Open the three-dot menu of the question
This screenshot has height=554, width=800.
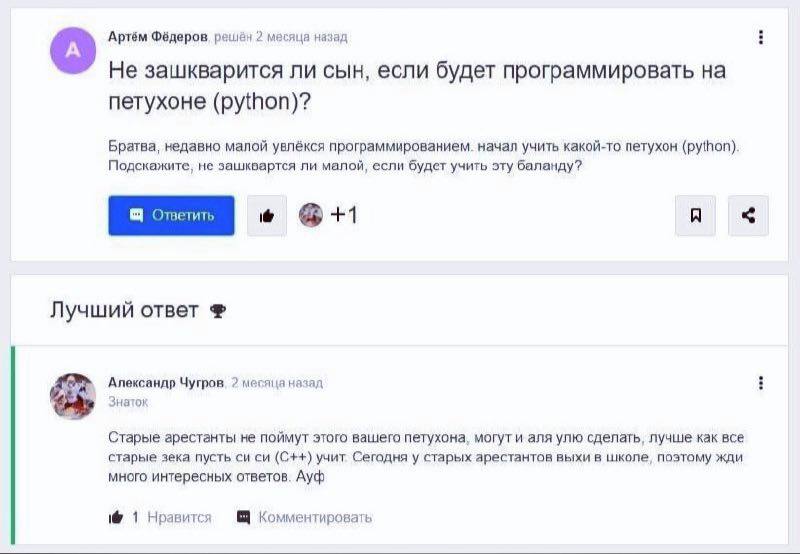click(x=761, y=37)
